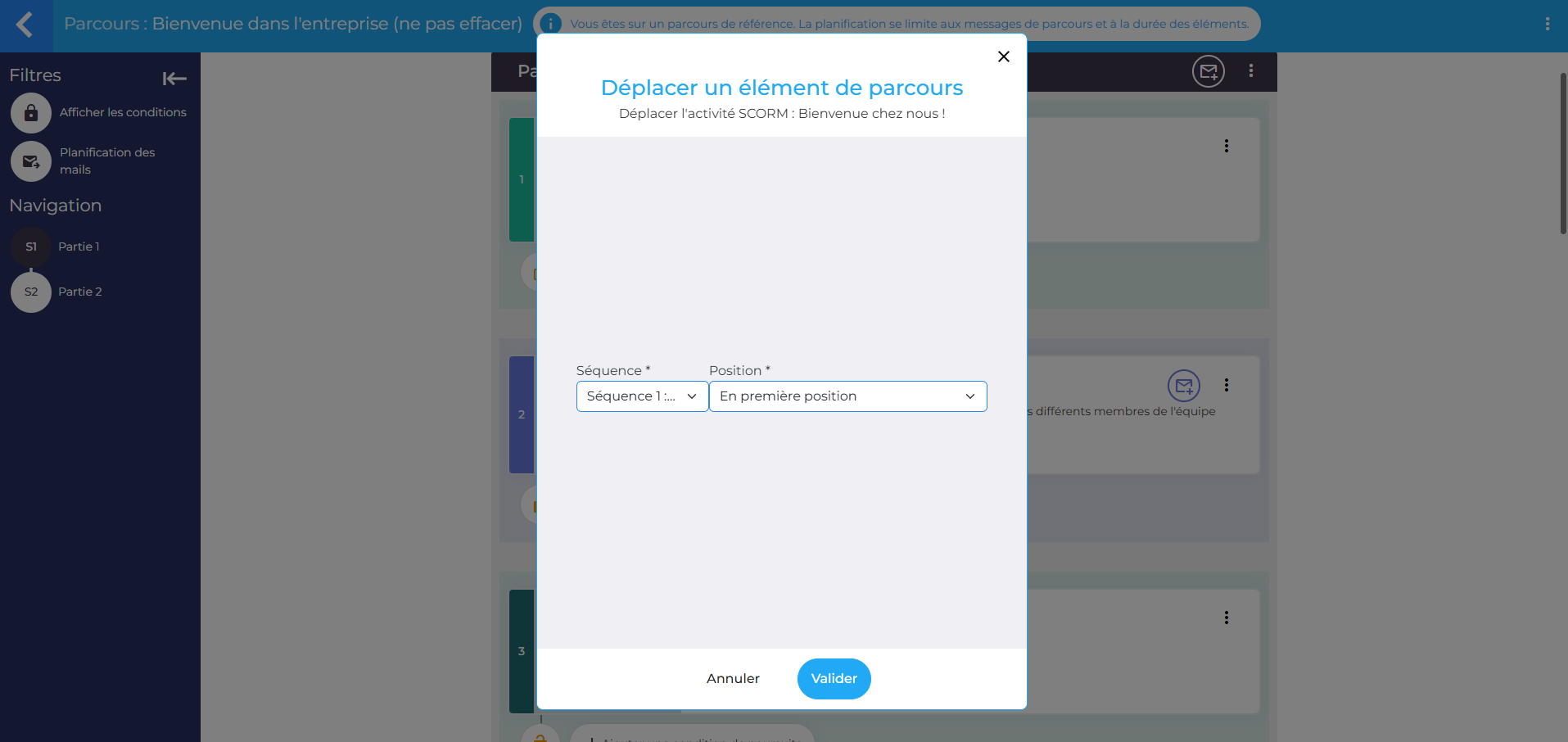Open sequence header three-dot menu
Viewport: 1568px width, 742px height.
click(1250, 71)
